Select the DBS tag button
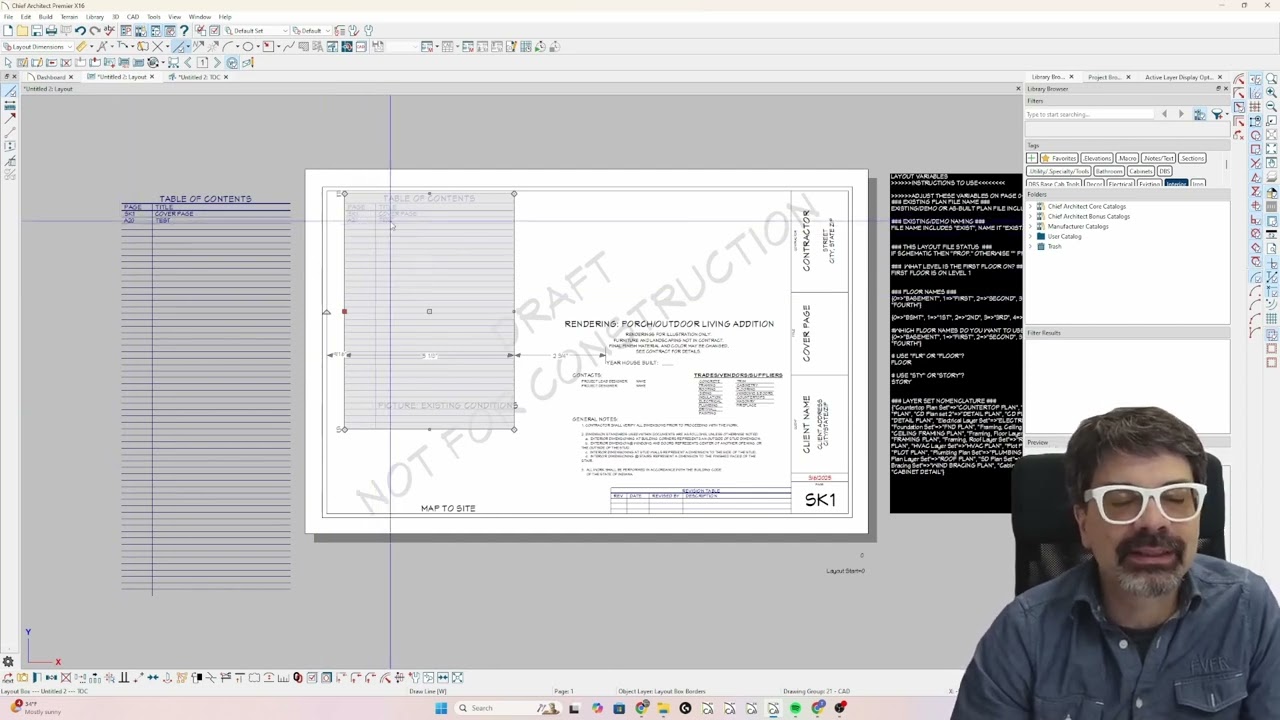 point(1165,171)
